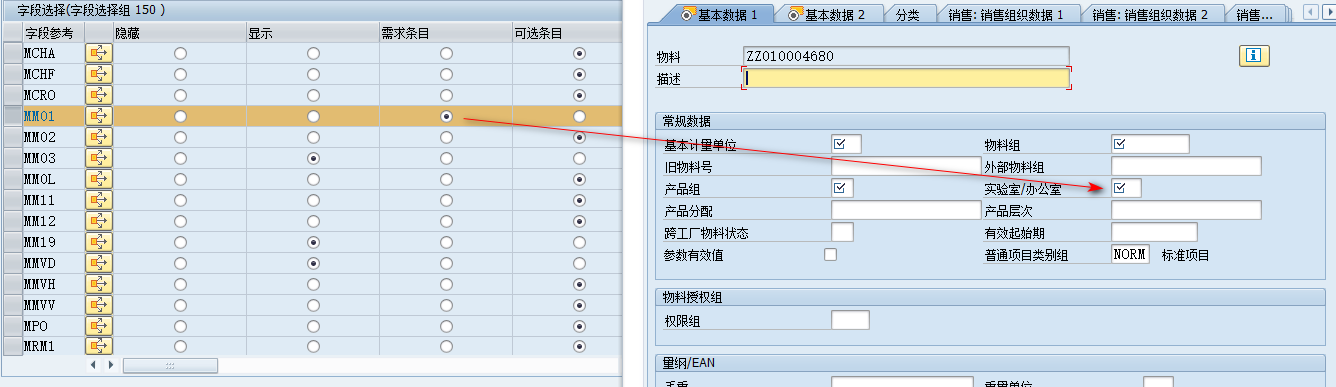The height and width of the screenshot is (387, 1336).
Task: Click the arrow icon next to MM03
Action: 99,158
